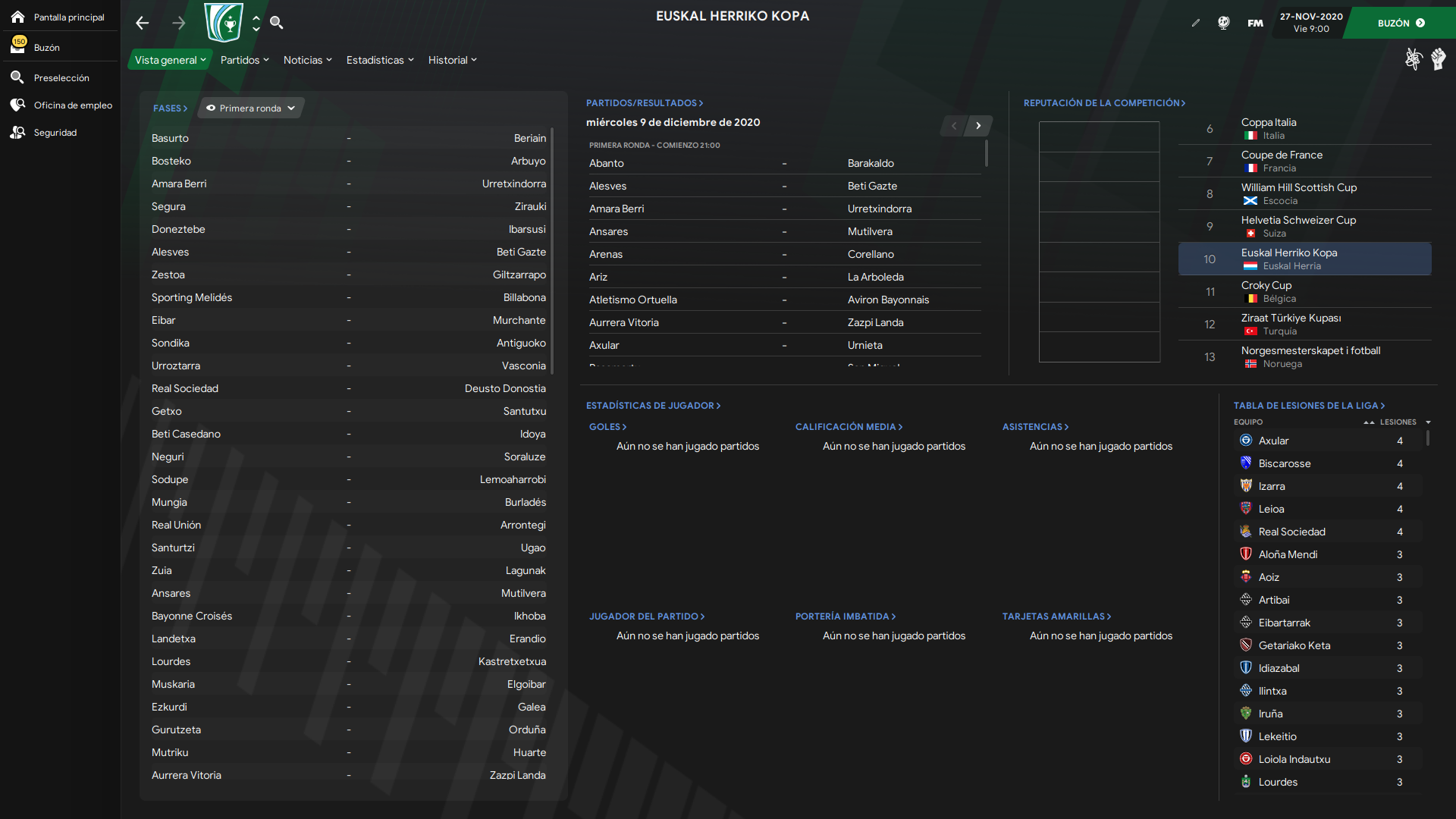The width and height of the screenshot is (1456, 819).
Task: Go back with the left arrow
Action: [x=143, y=23]
